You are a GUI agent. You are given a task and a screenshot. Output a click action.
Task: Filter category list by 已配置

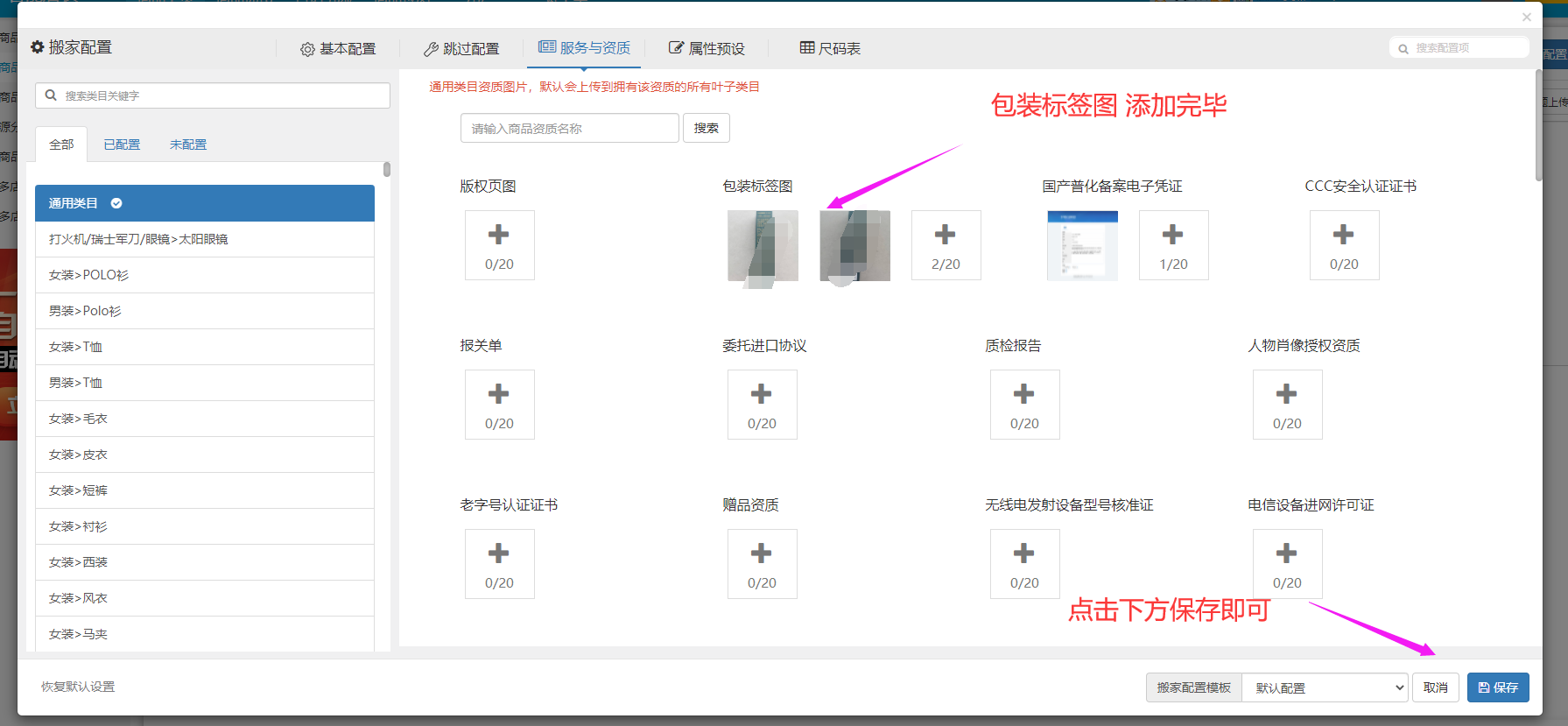pyautogui.click(x=122, y=144)
